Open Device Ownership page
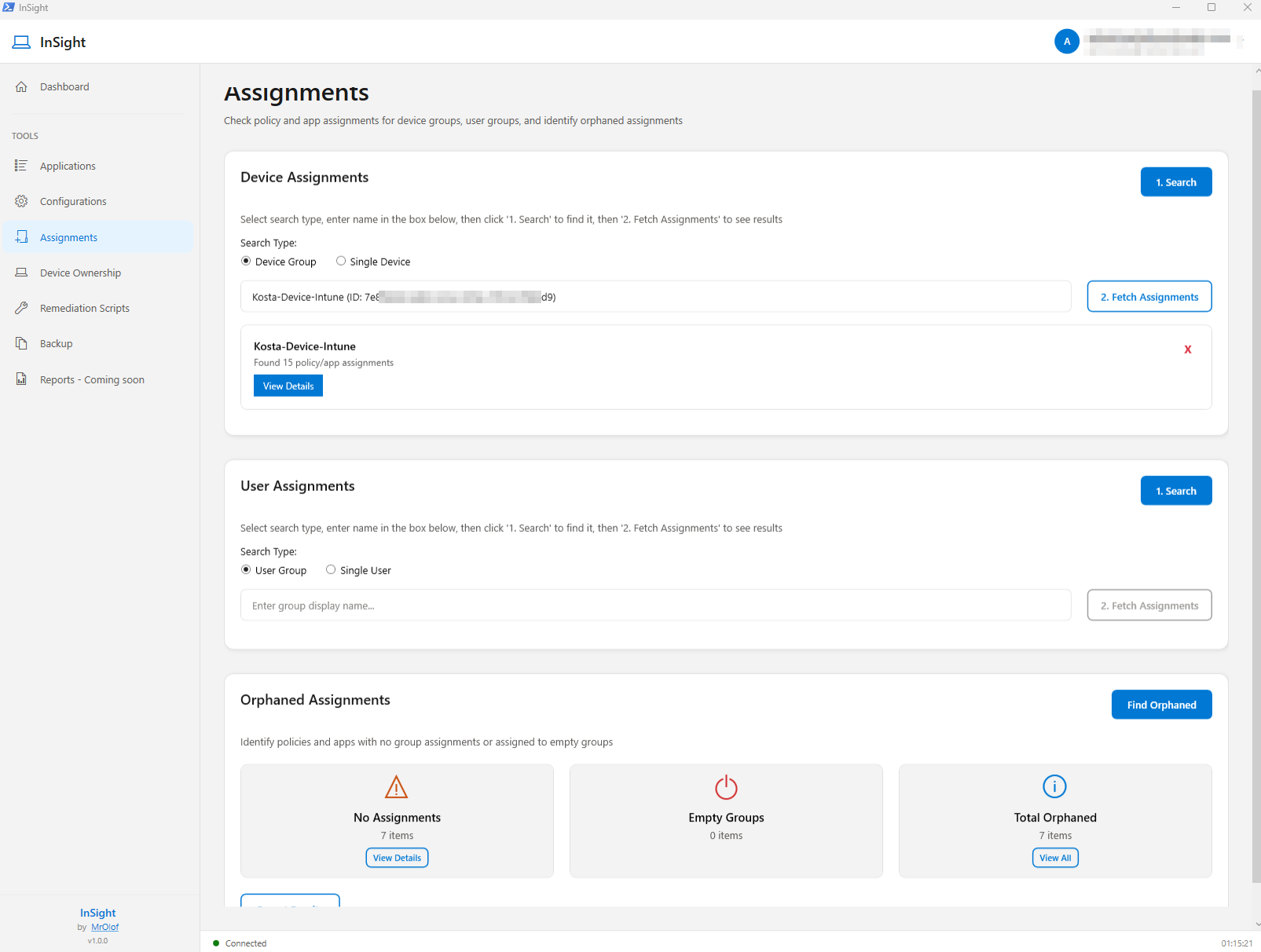Image resolution: width=1261 pixels, height=952 pixels. [98, 273]
